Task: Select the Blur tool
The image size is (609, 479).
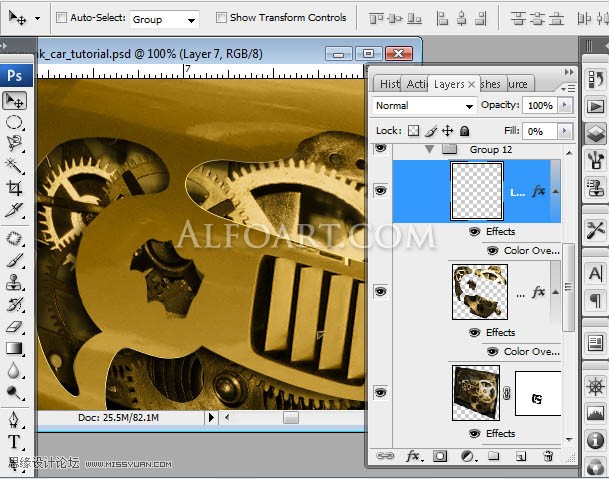Action: pos(15,370)
